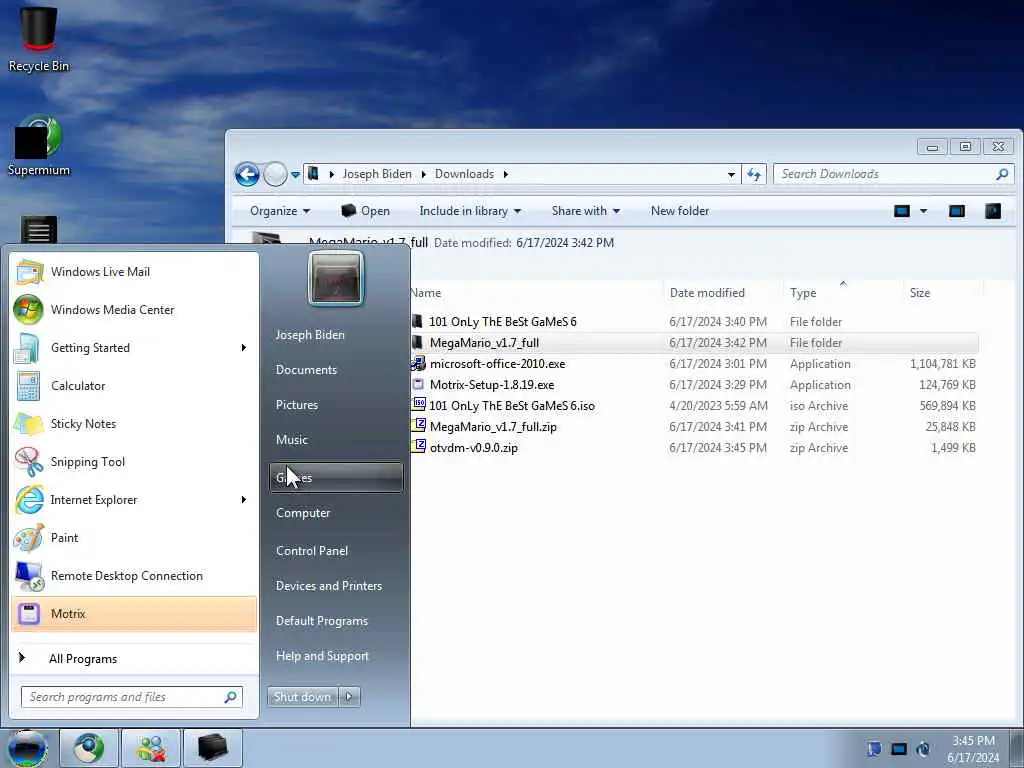Open view options dropdown arrow

923,211
